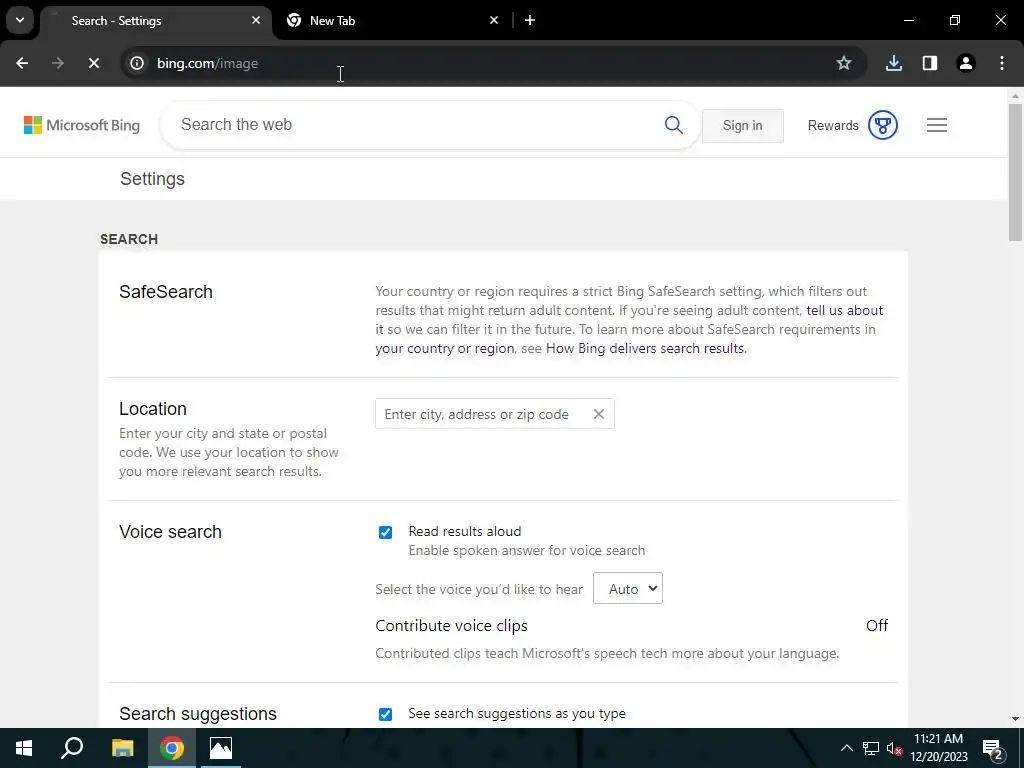Open File Explorer from taskbar
The height and width of the screenshot is (768, 1024).
122,748
